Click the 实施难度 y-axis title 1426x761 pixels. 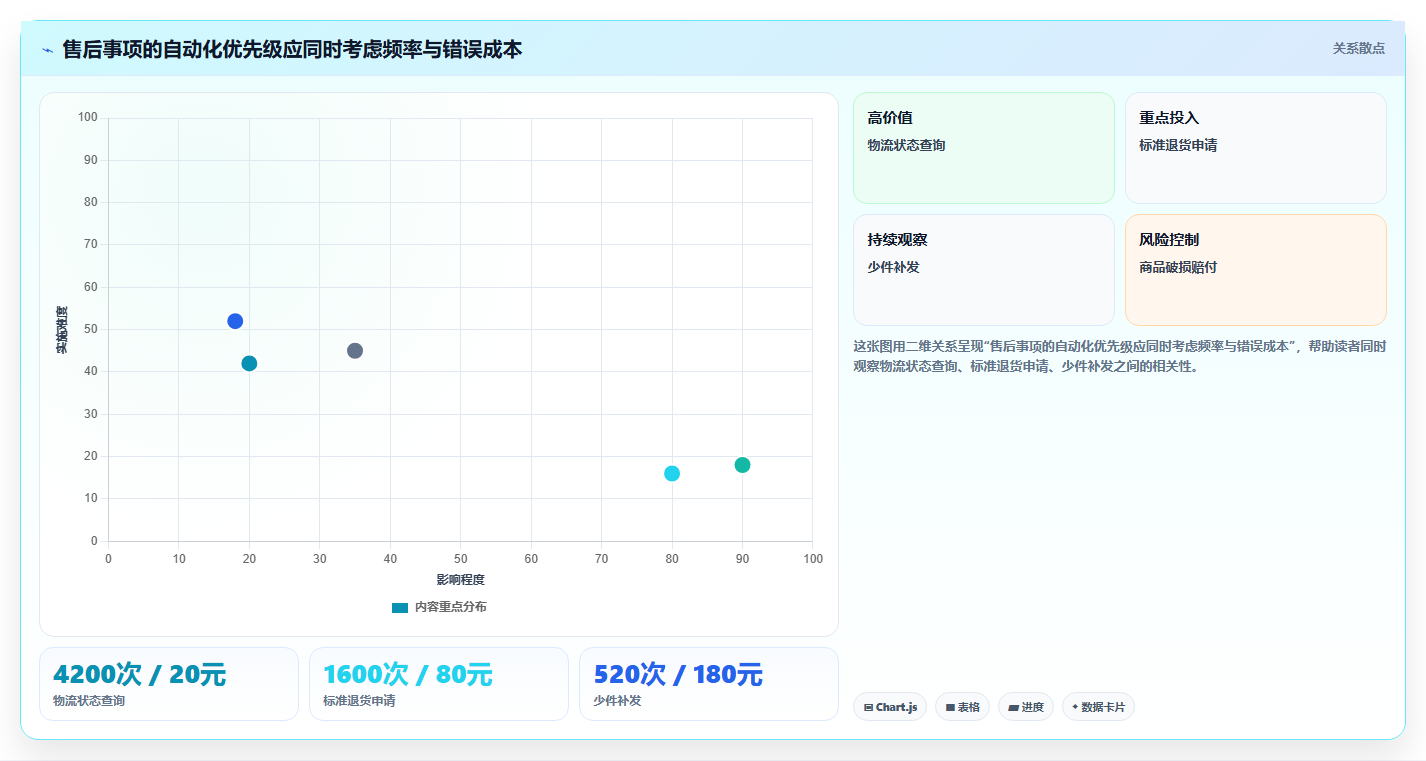62,330
